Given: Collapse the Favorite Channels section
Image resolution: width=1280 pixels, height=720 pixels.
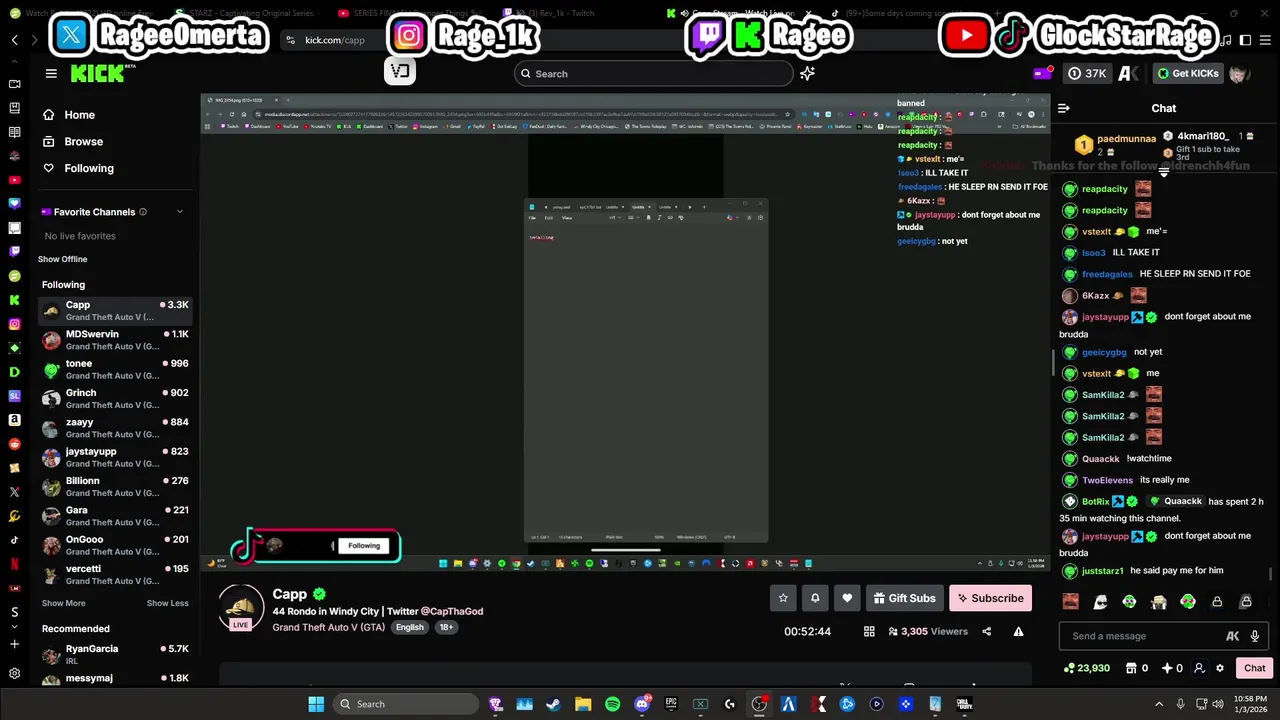Looking at the screenshot, I should click(180, 212).
